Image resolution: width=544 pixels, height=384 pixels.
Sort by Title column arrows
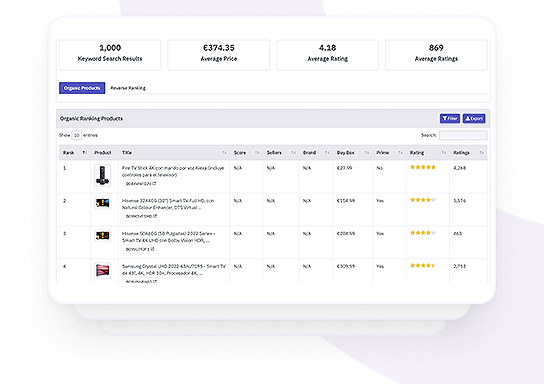point(224,153)
